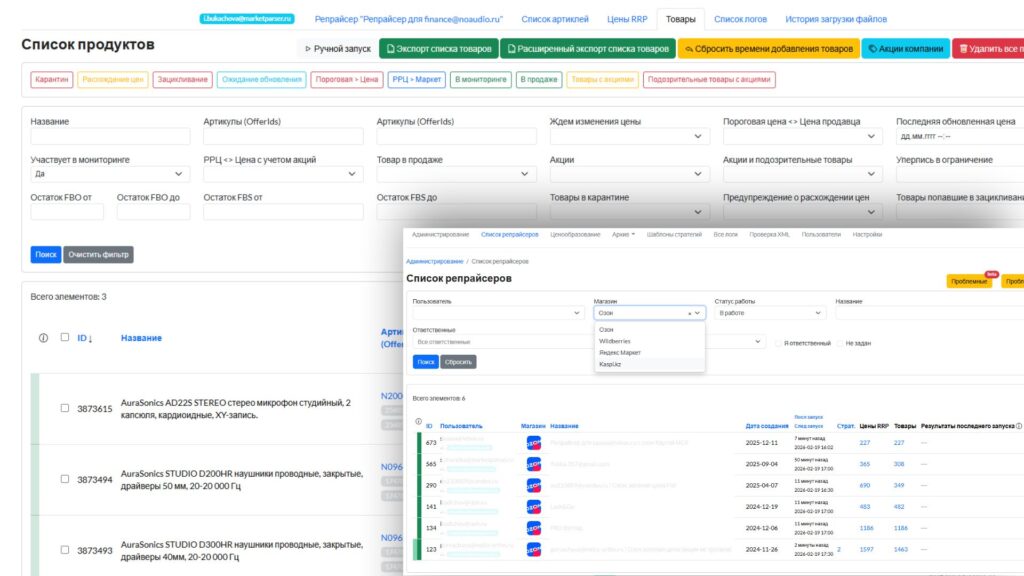The image size is (1024, 576).
Task: Open the Участвует в мониторинге dropdown
Action: pyautogui.click(x=110, y=174)
